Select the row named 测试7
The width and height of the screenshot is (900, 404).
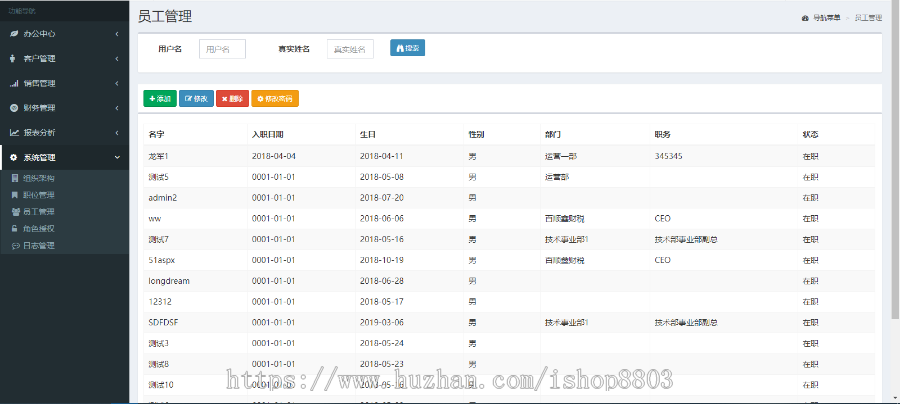tap(509, 239)
